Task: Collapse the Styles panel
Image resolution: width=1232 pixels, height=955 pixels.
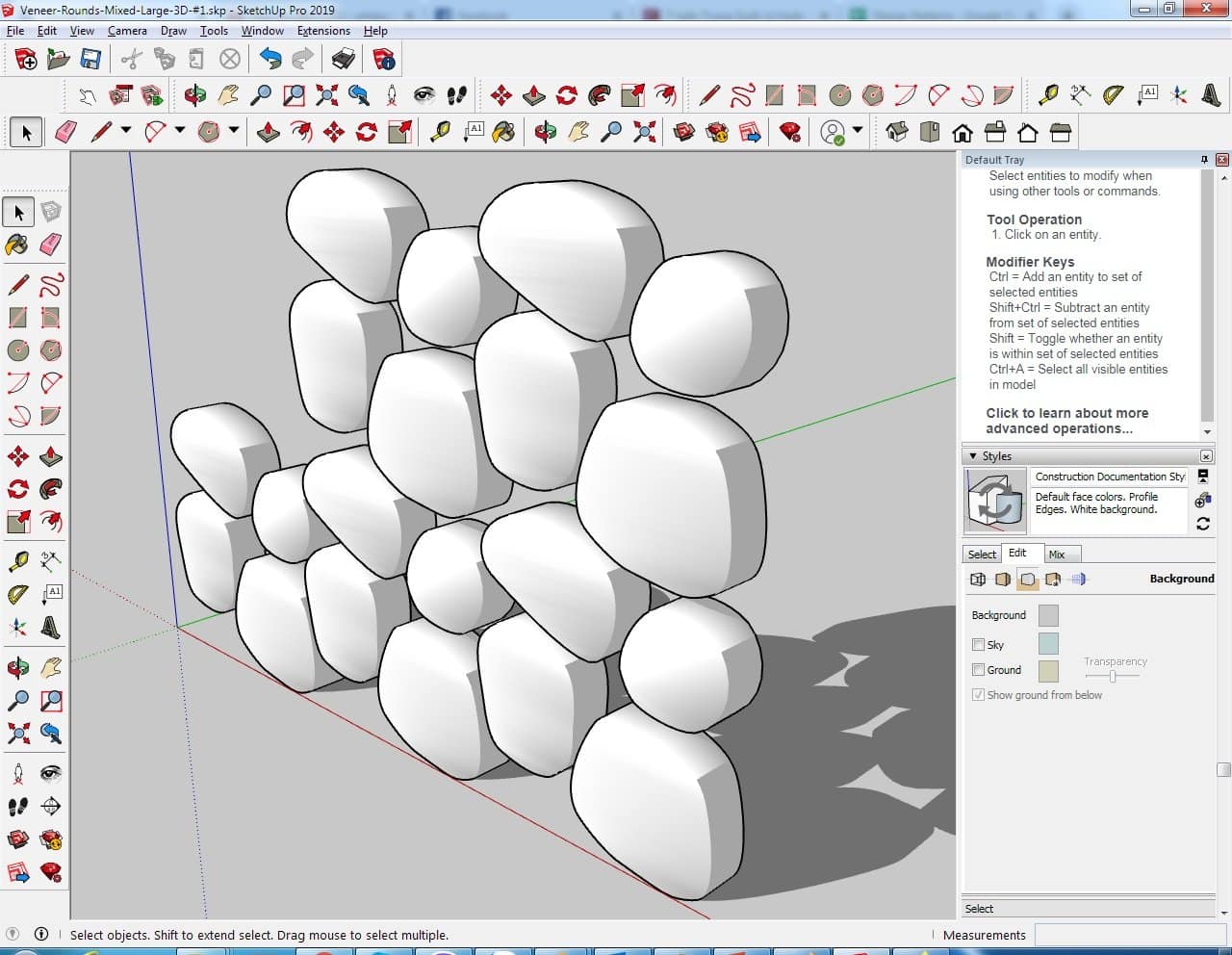Action: [x=973, y=456]
